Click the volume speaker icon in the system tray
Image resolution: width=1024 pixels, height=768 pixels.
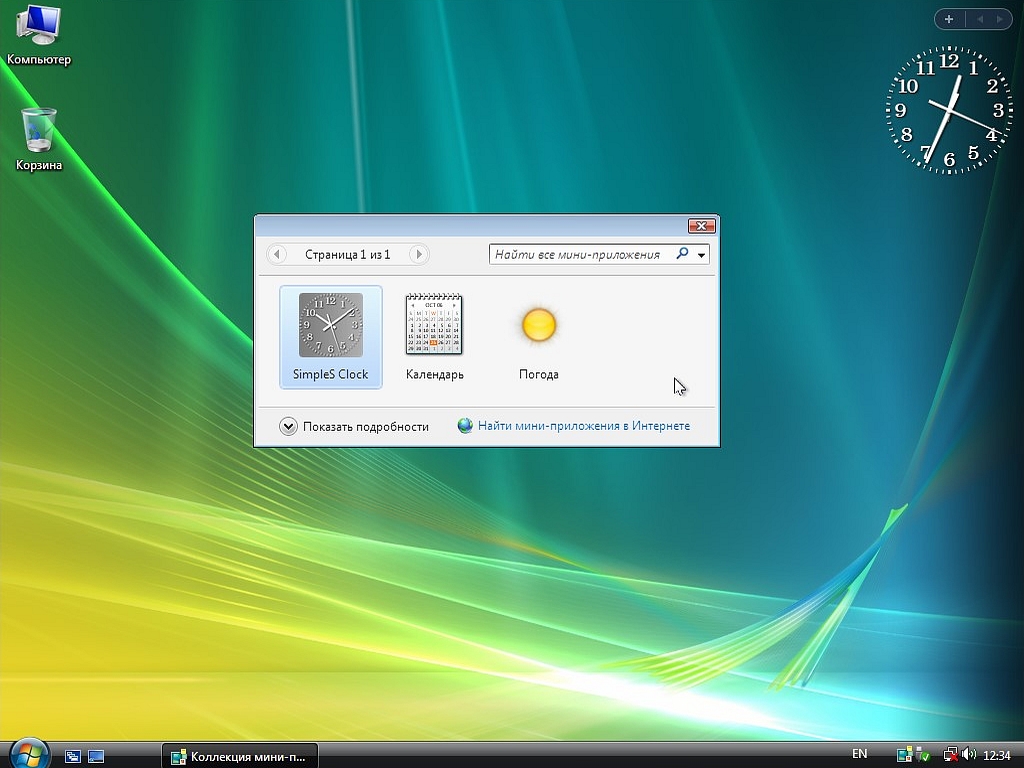point(968,755)
